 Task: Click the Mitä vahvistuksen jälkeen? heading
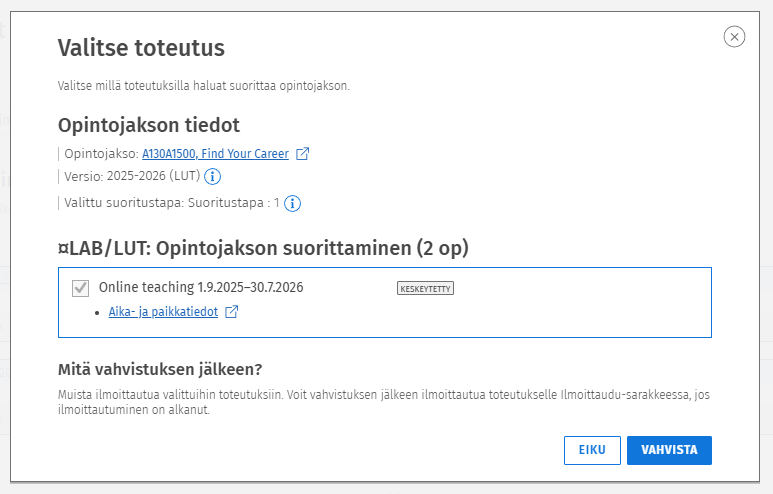[160, 369]
